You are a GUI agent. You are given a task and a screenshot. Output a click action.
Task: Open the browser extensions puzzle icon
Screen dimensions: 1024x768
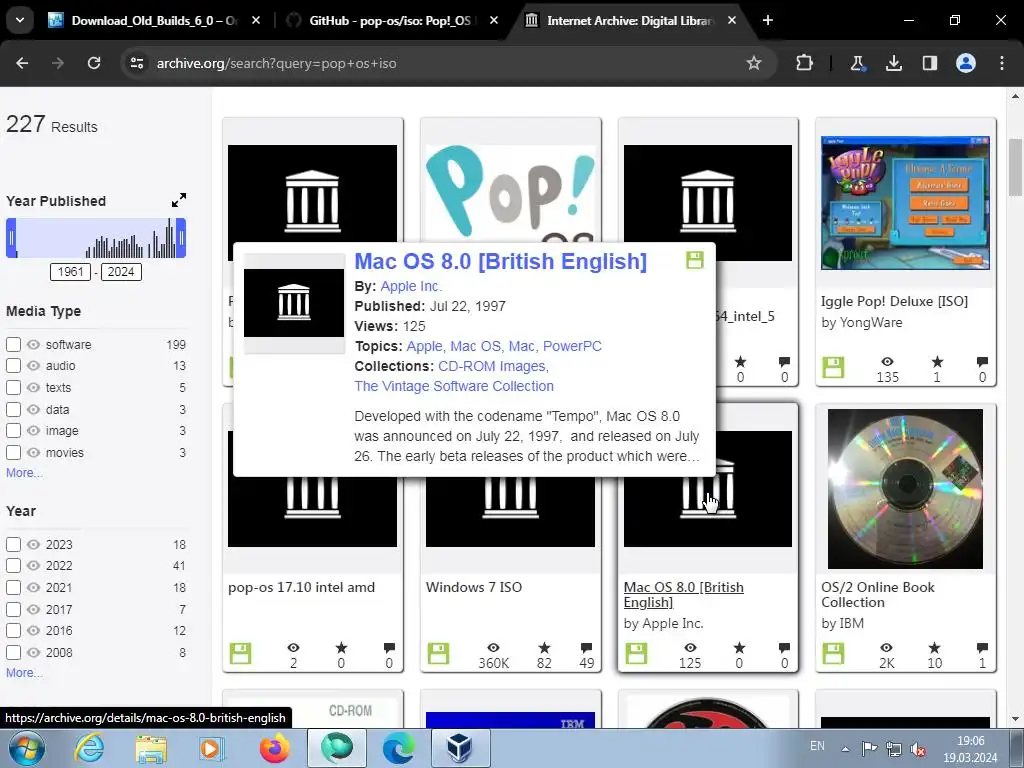tap(804, 63)
